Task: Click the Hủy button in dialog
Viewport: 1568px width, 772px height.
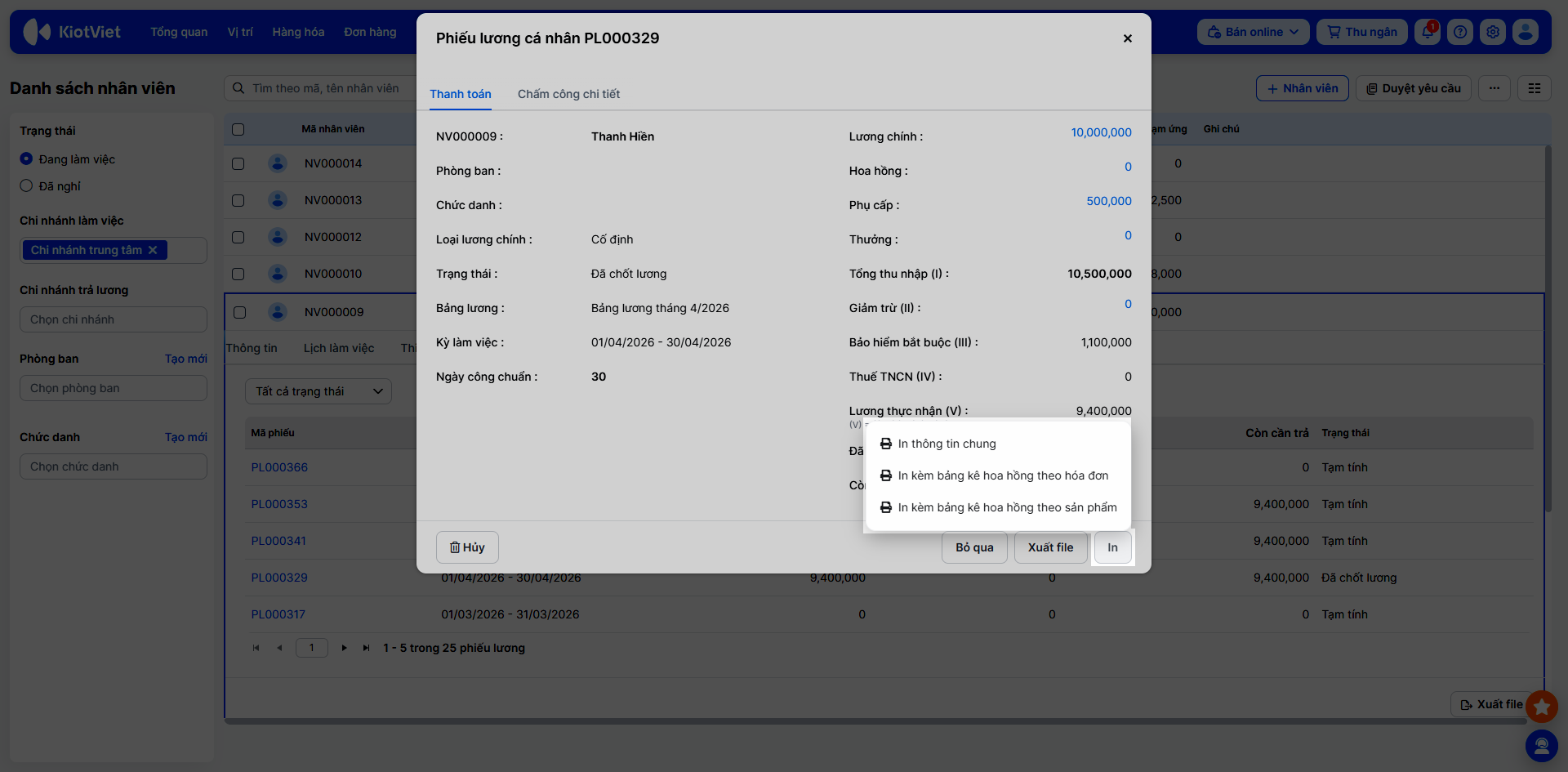Action: coord(467,547)
